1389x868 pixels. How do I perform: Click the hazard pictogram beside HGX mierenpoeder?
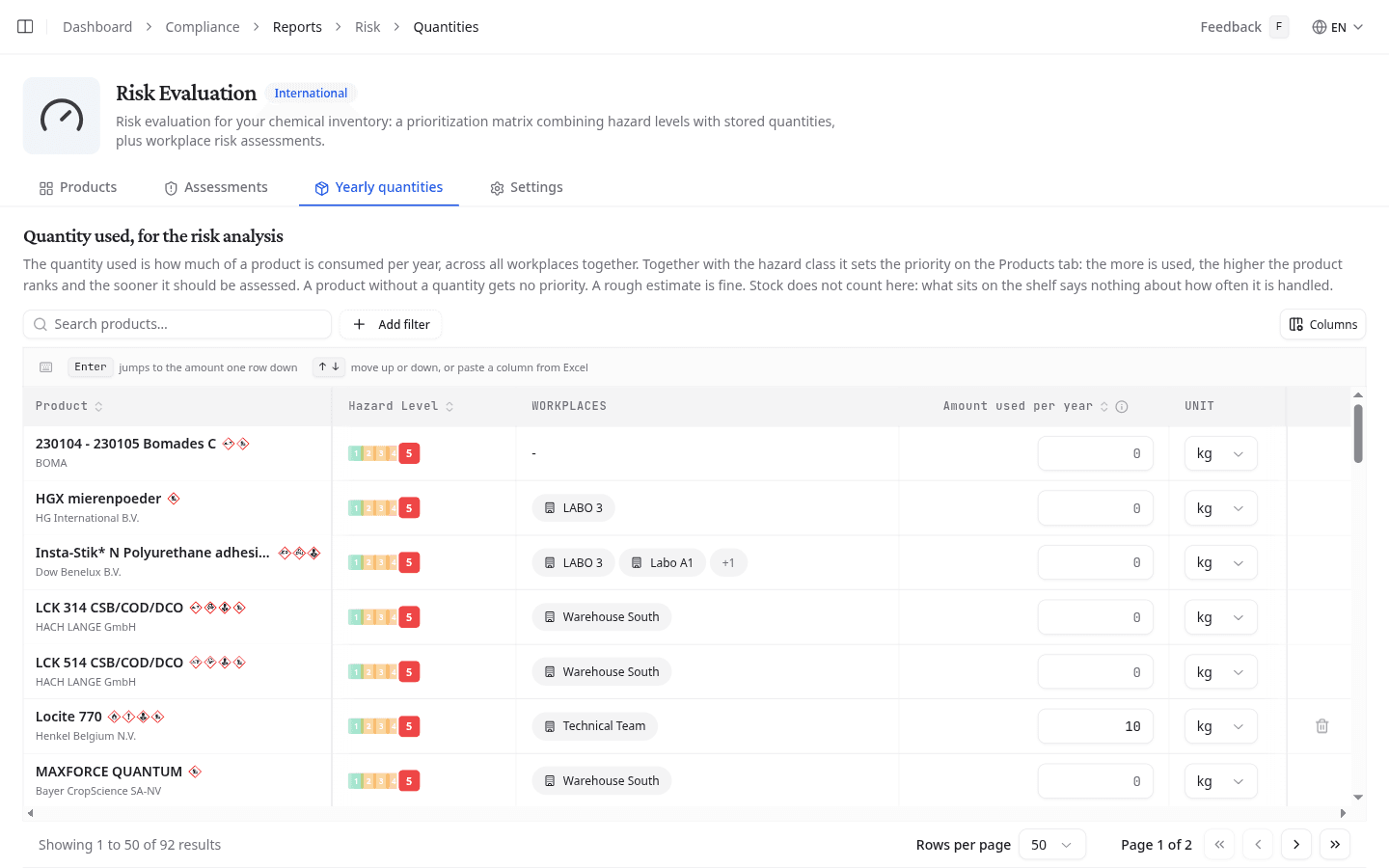[174, 499]
